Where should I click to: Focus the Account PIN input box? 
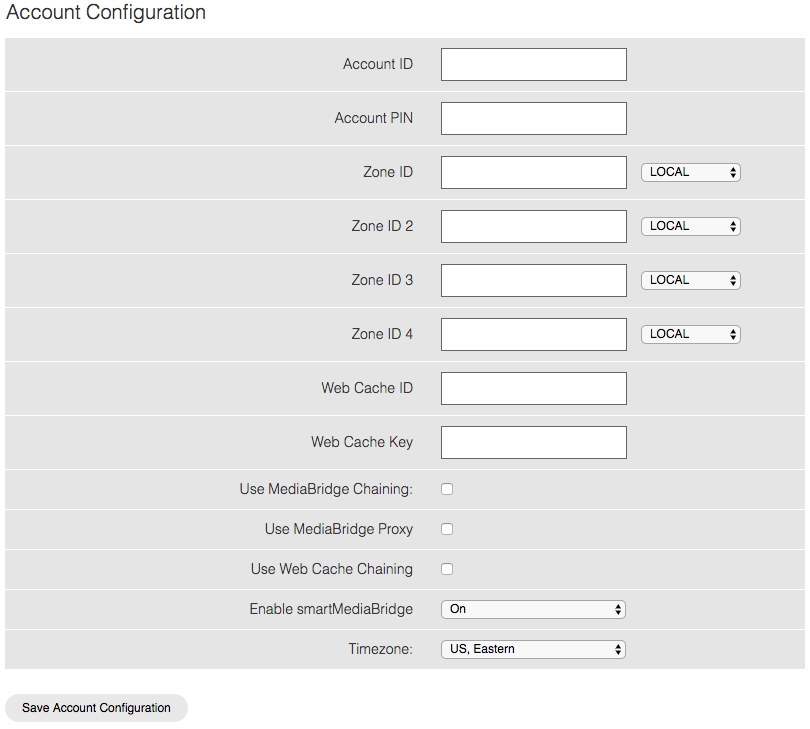pyautogui.click(x=534, y=118)
